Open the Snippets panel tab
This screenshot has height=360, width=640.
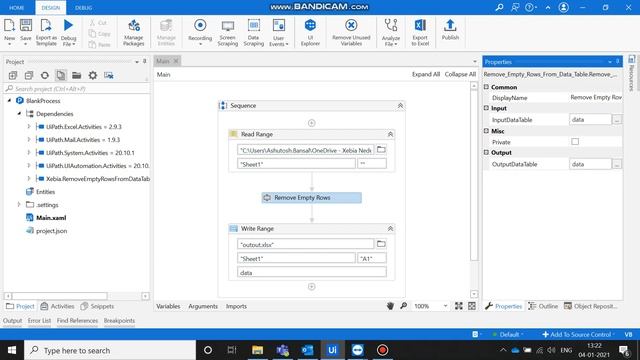click(x=97, y=306)
